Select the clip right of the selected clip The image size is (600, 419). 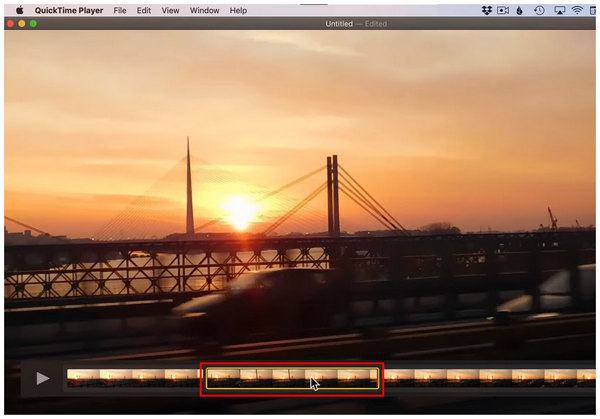coord(489,378)
